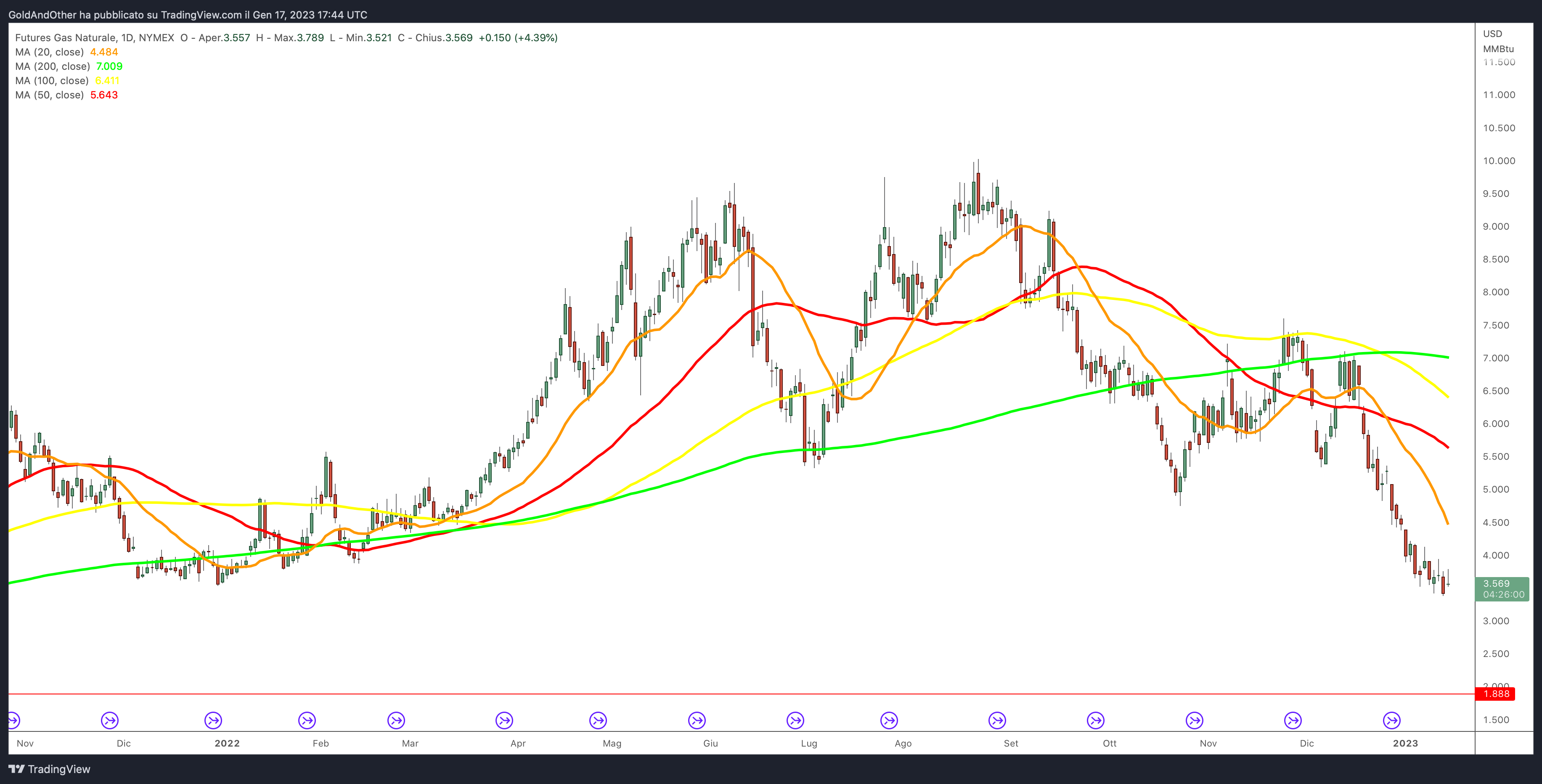Click the green current price label 3.569
The image size is (1542, 784).
1503,589
